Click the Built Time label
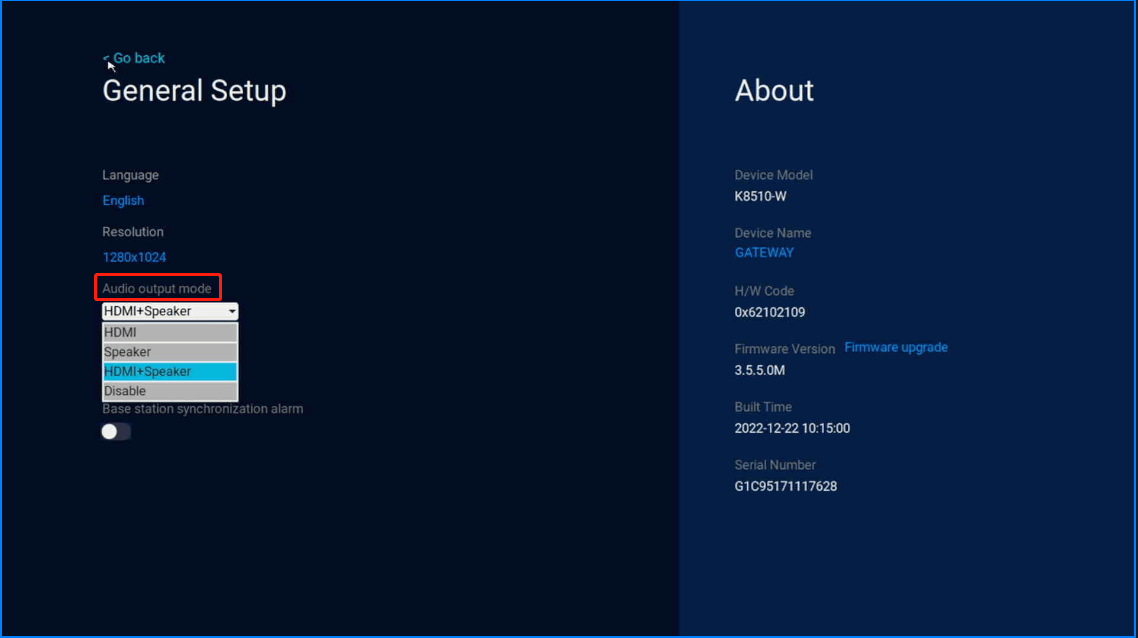This screenshot has height=638, width=1138. click(x=763, y=407)
